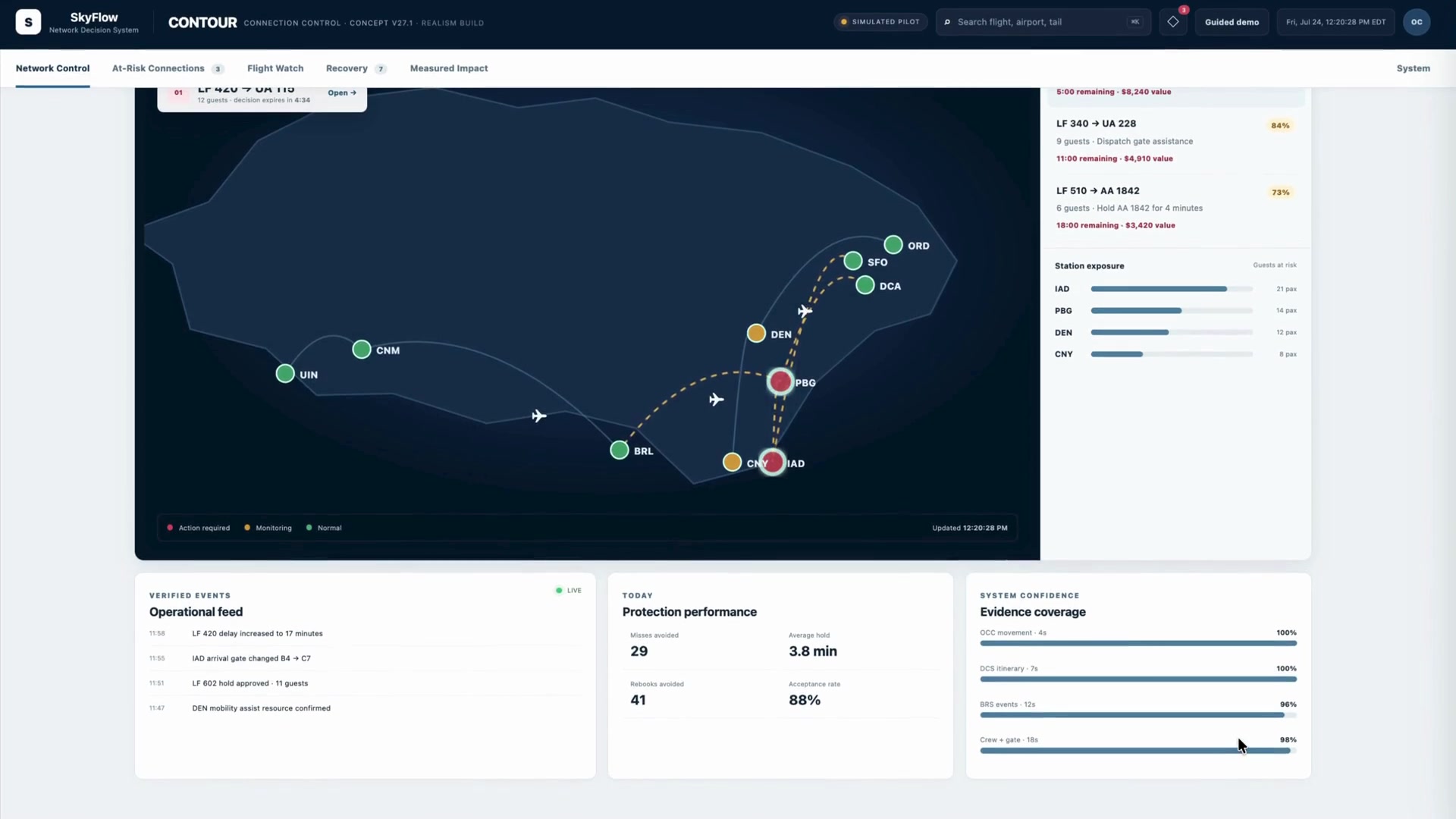This screenshot has height=819, width=1456.
Task: Select the DCA airport node
Action: point(865,285)
